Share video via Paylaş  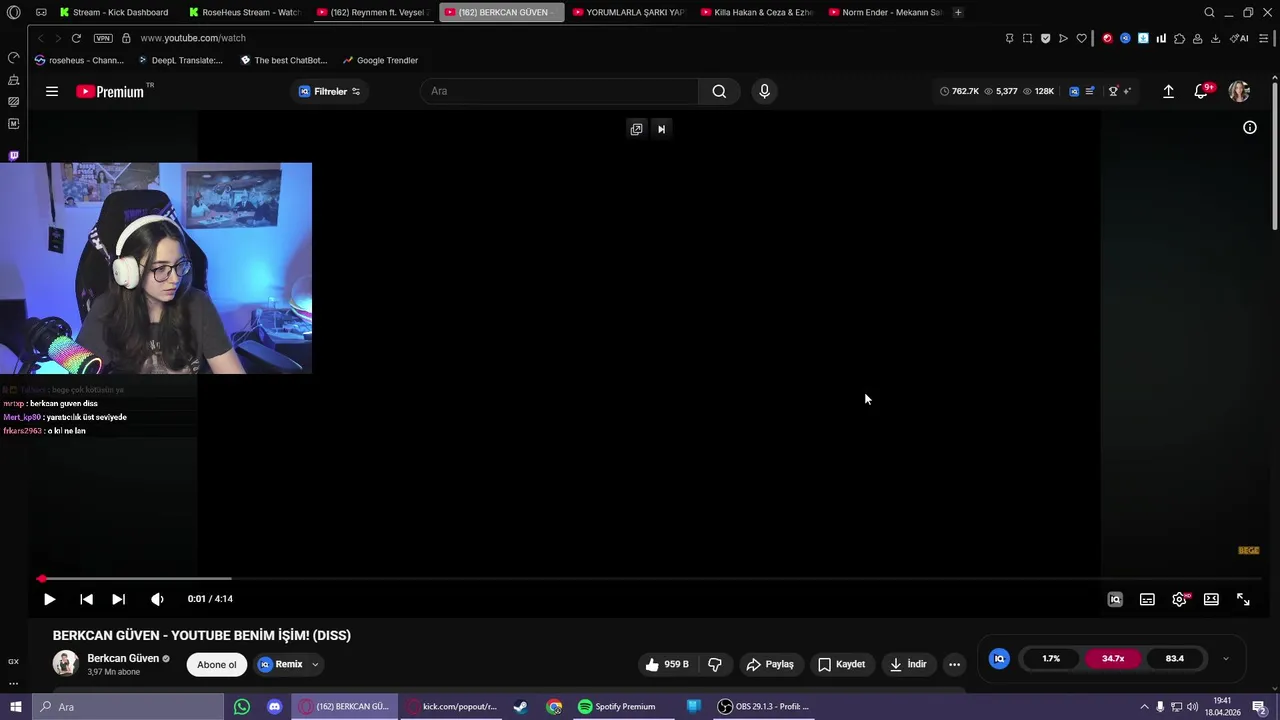(x=770, y=664)
